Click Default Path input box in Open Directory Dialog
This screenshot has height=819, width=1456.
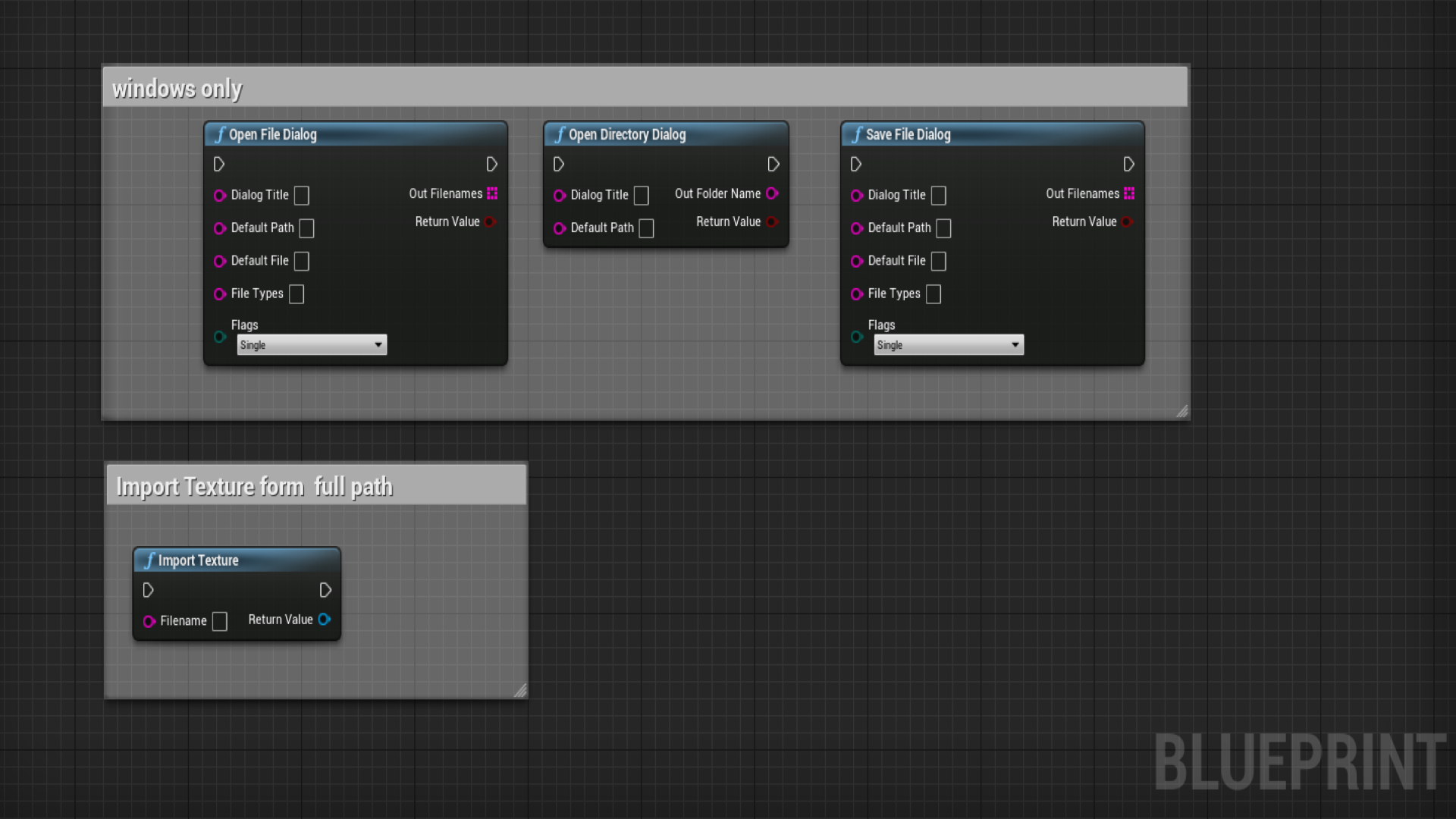pos(646,228)
